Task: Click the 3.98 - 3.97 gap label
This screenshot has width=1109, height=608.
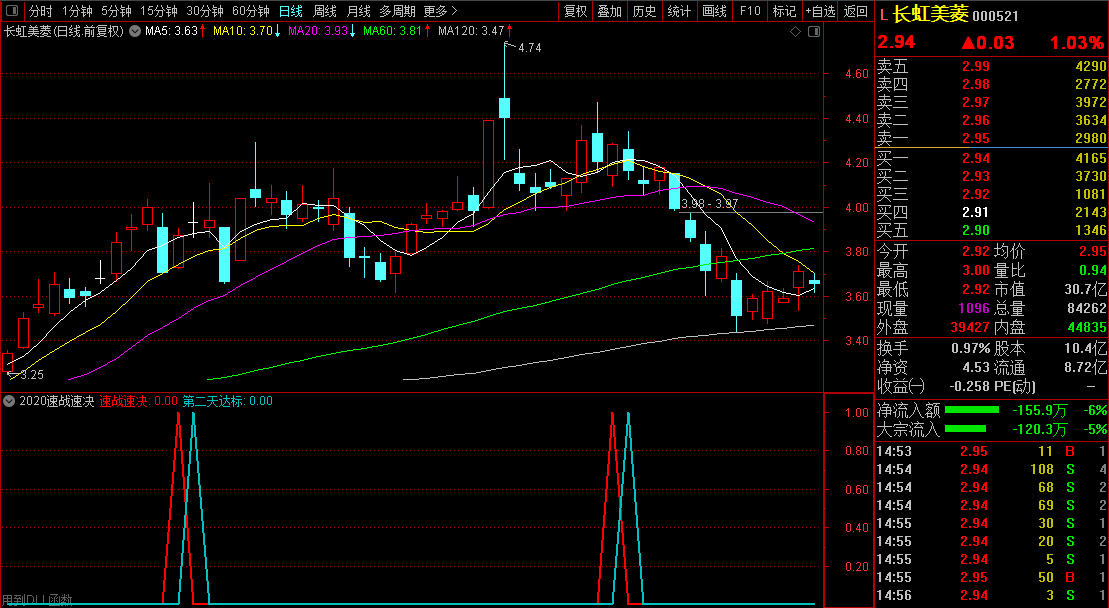Action: [x=709, y=204]
